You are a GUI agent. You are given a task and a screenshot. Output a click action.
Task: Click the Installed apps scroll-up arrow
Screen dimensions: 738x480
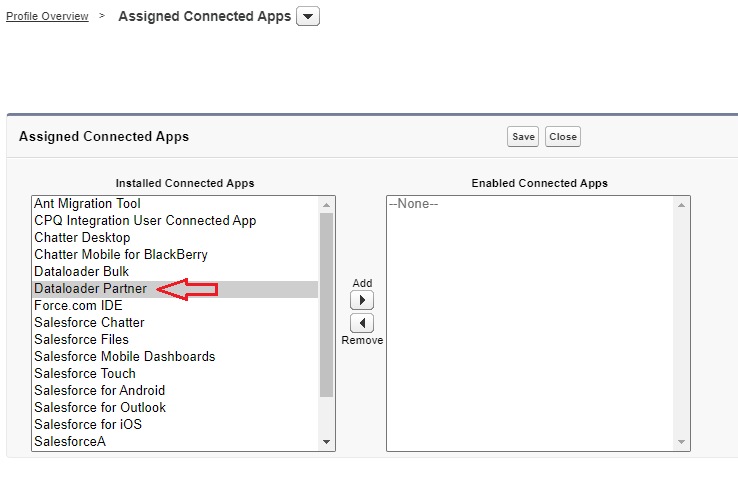click(x=326, y=205)
